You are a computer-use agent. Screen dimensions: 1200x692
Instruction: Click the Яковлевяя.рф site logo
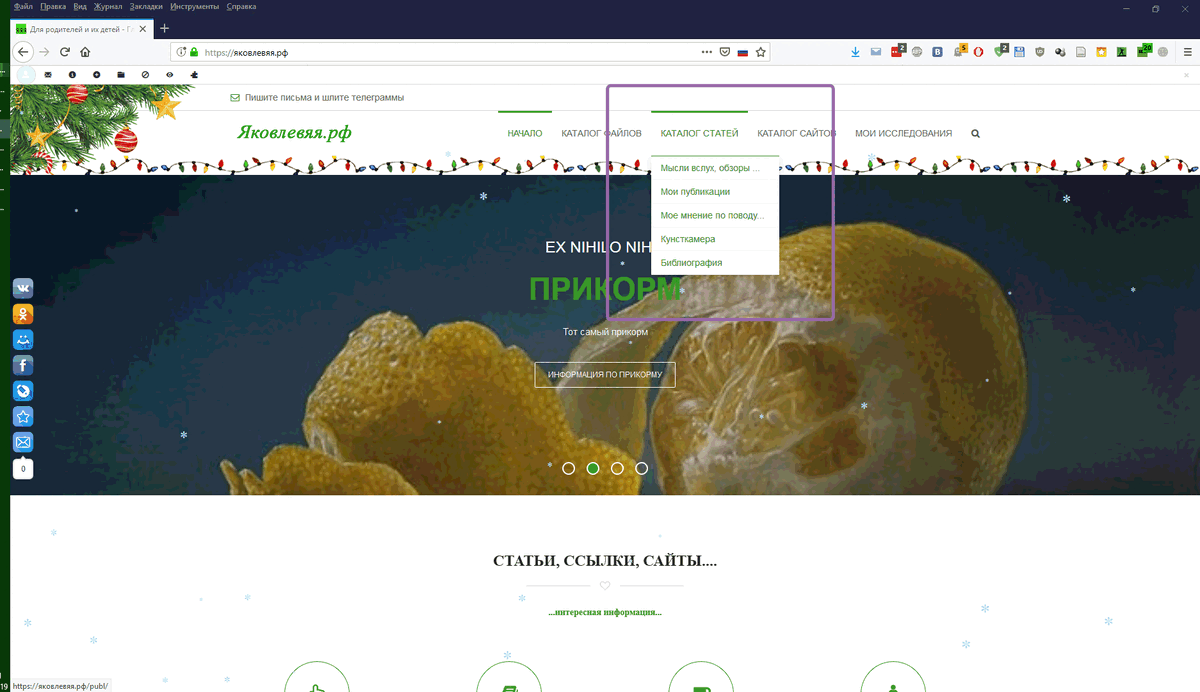(294, 132)
